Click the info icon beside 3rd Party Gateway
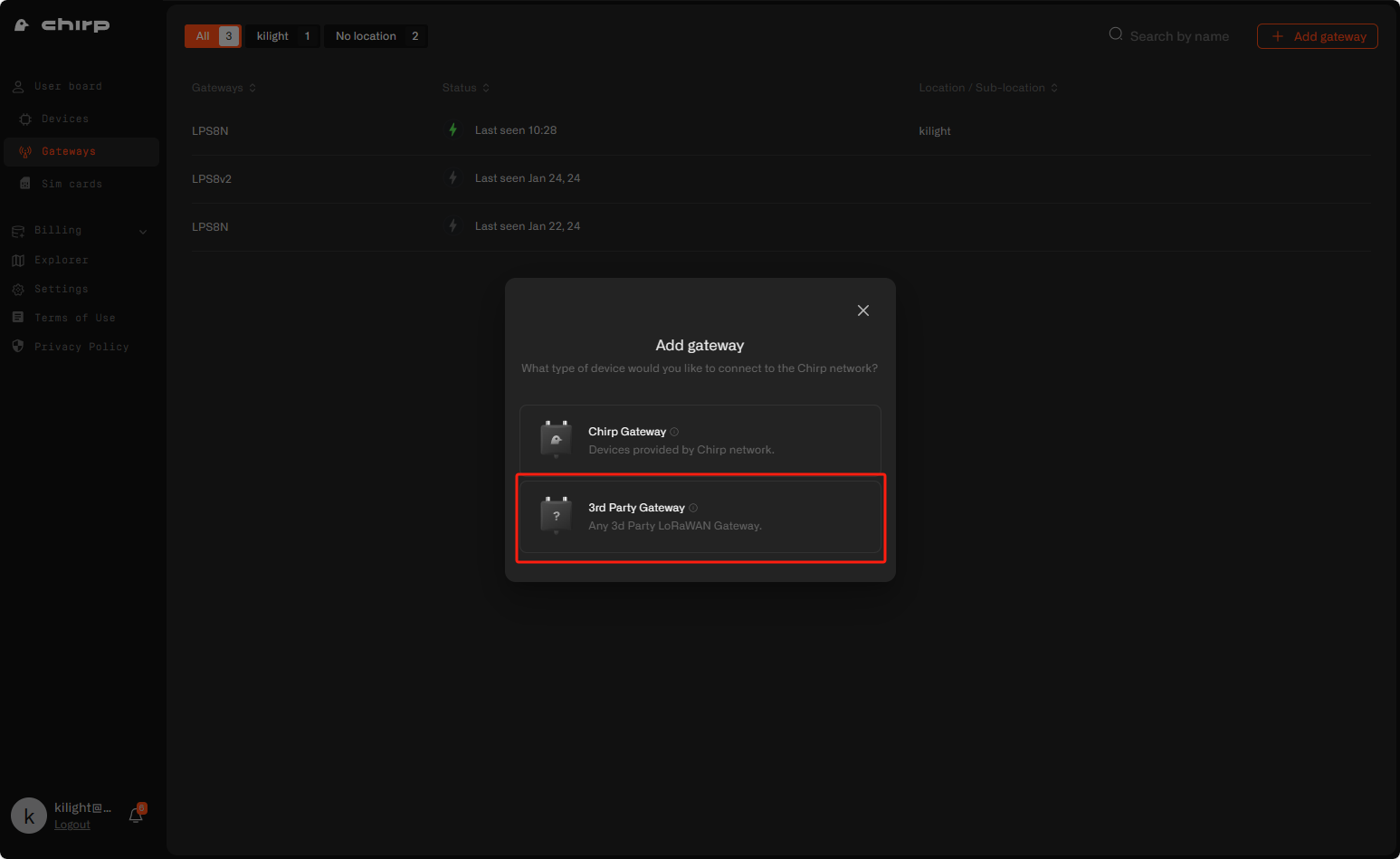 click(693, 508)
